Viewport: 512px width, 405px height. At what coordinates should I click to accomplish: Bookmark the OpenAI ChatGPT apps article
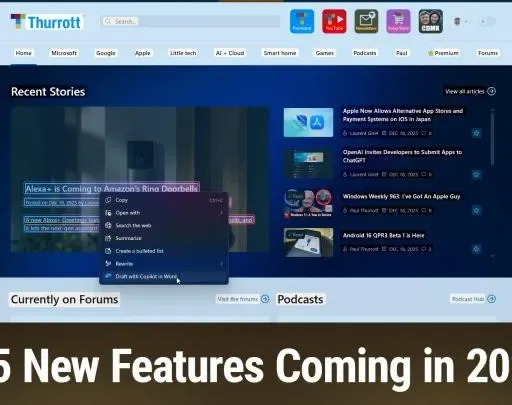[x=476, y=174]
